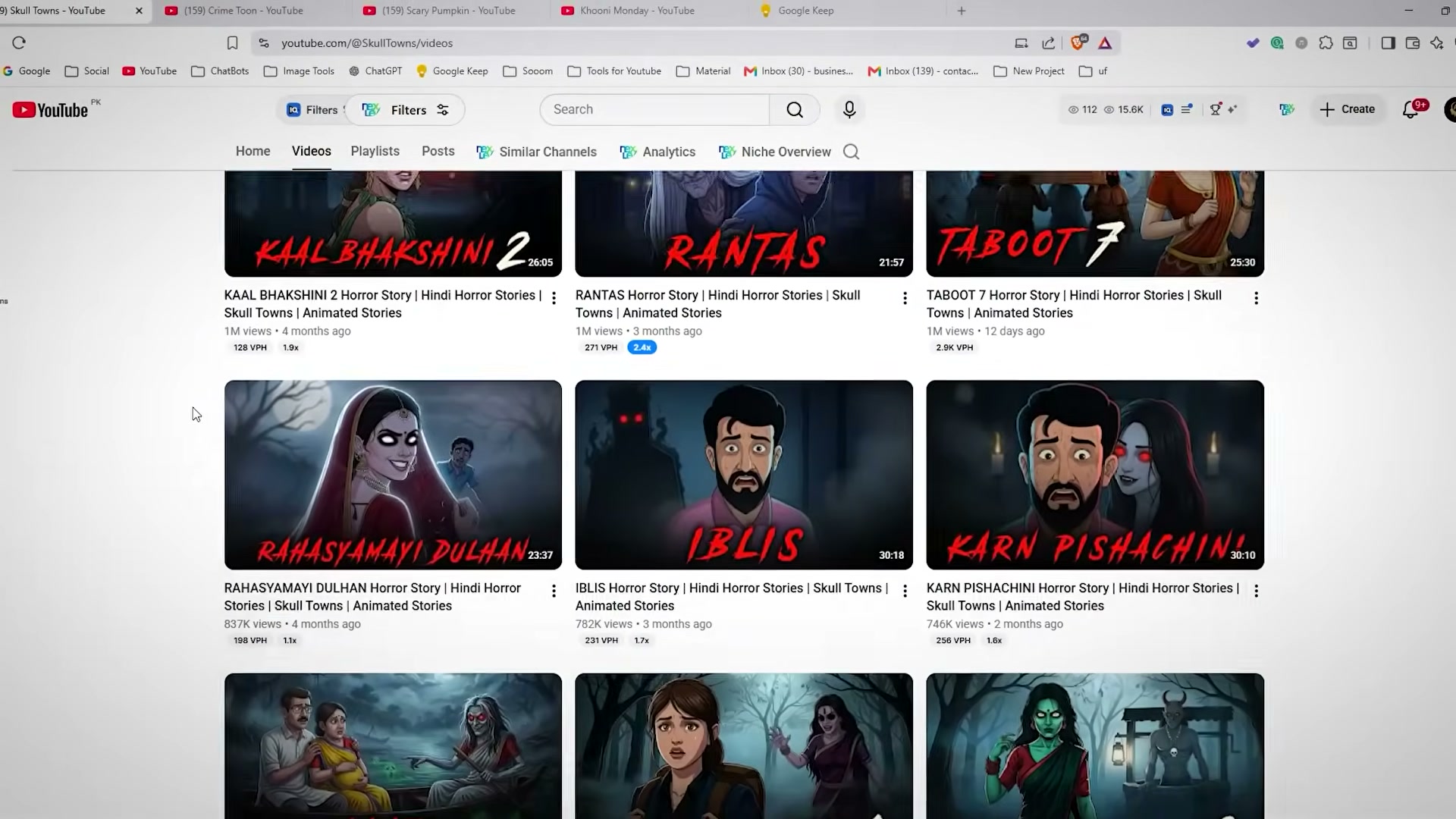Search within the channel using the magnifier icon

pos(851,152)
